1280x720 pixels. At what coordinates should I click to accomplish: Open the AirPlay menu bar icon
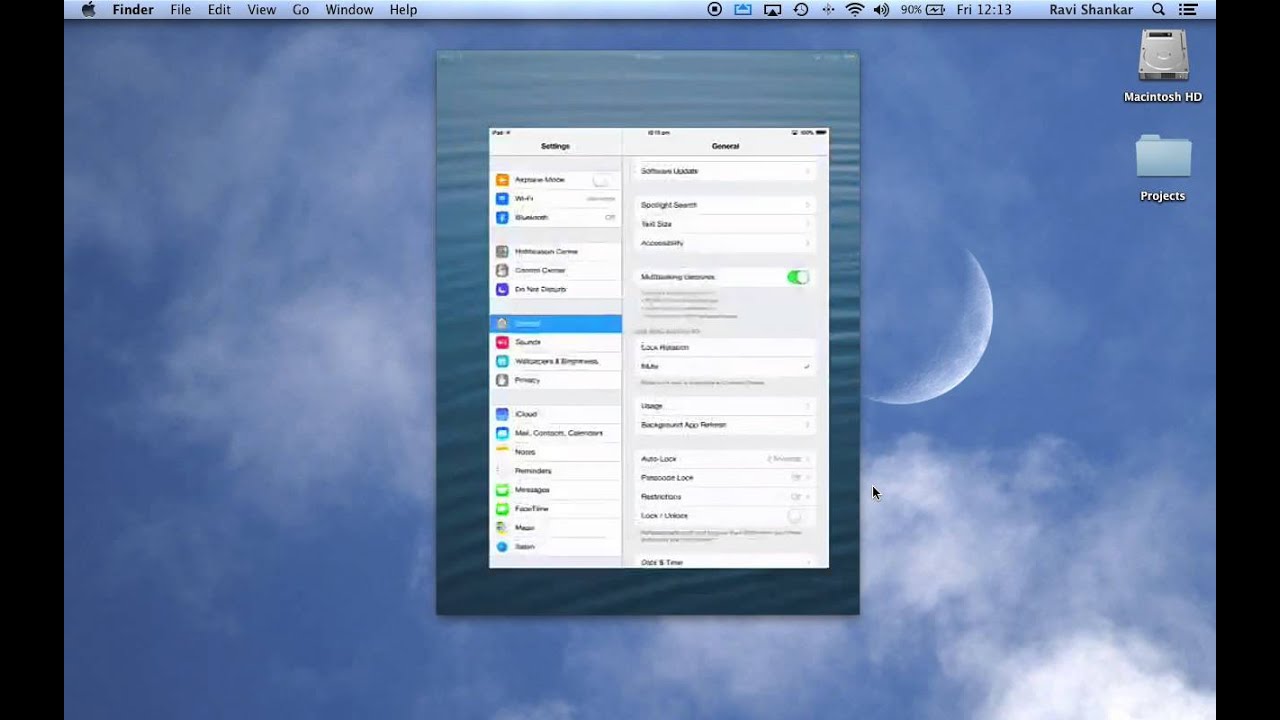click(772, 10)
